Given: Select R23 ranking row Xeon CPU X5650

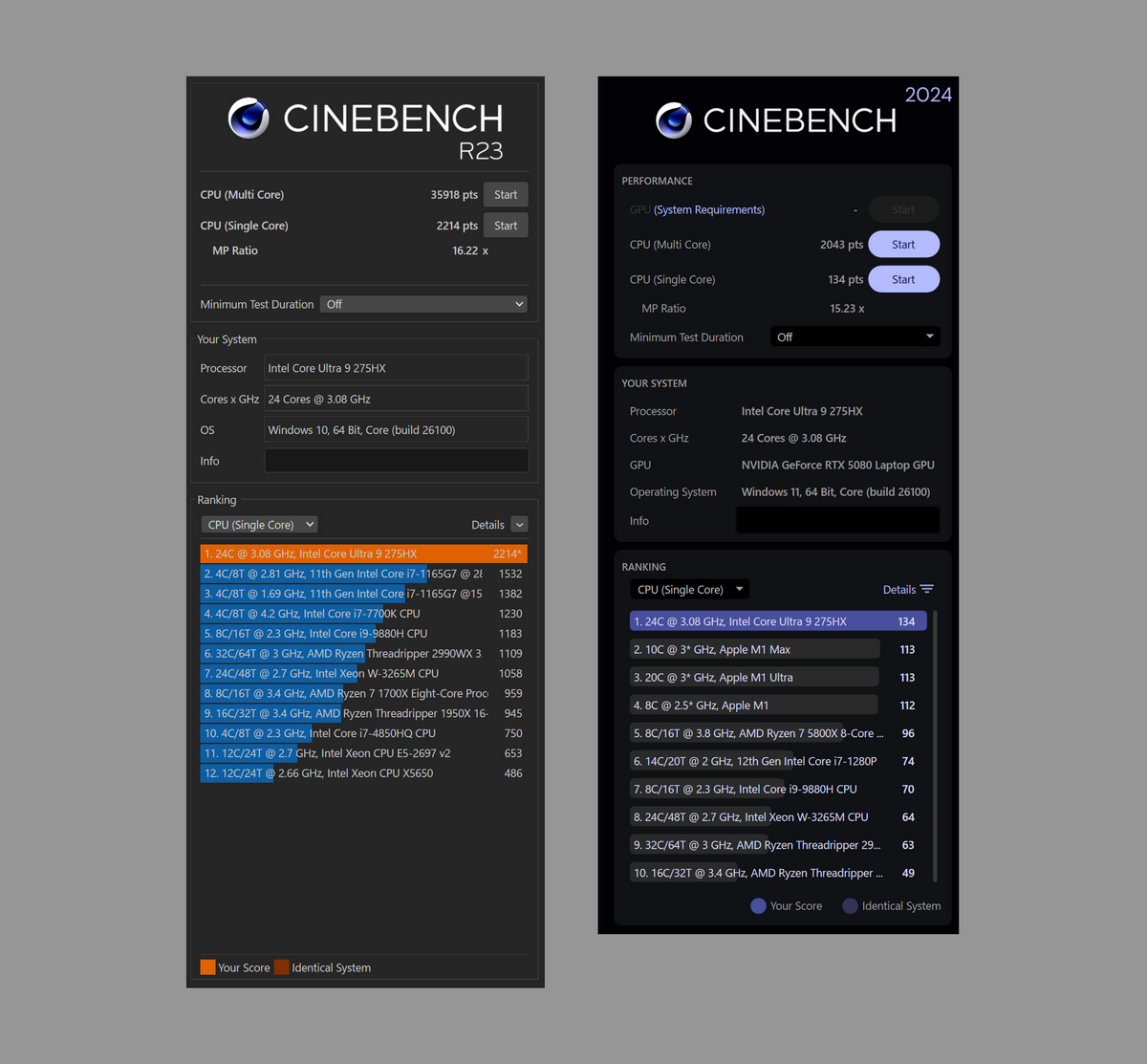Looking at the screenshot, I should point(363,773).
